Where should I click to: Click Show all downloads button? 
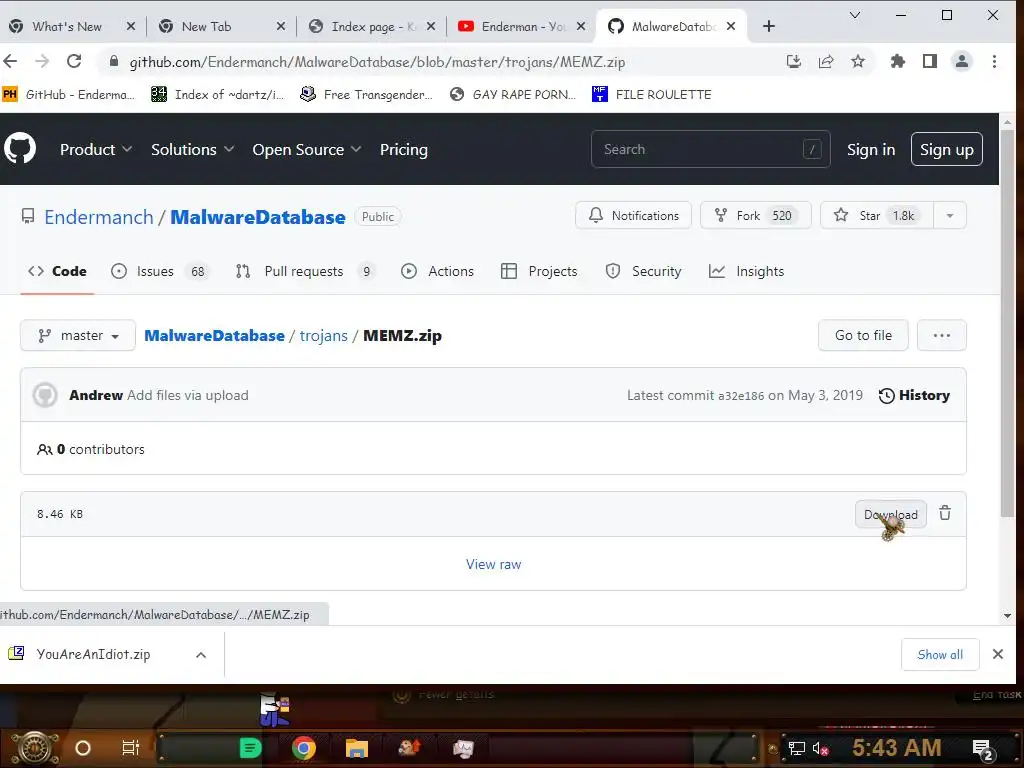[x=940, y=654]
